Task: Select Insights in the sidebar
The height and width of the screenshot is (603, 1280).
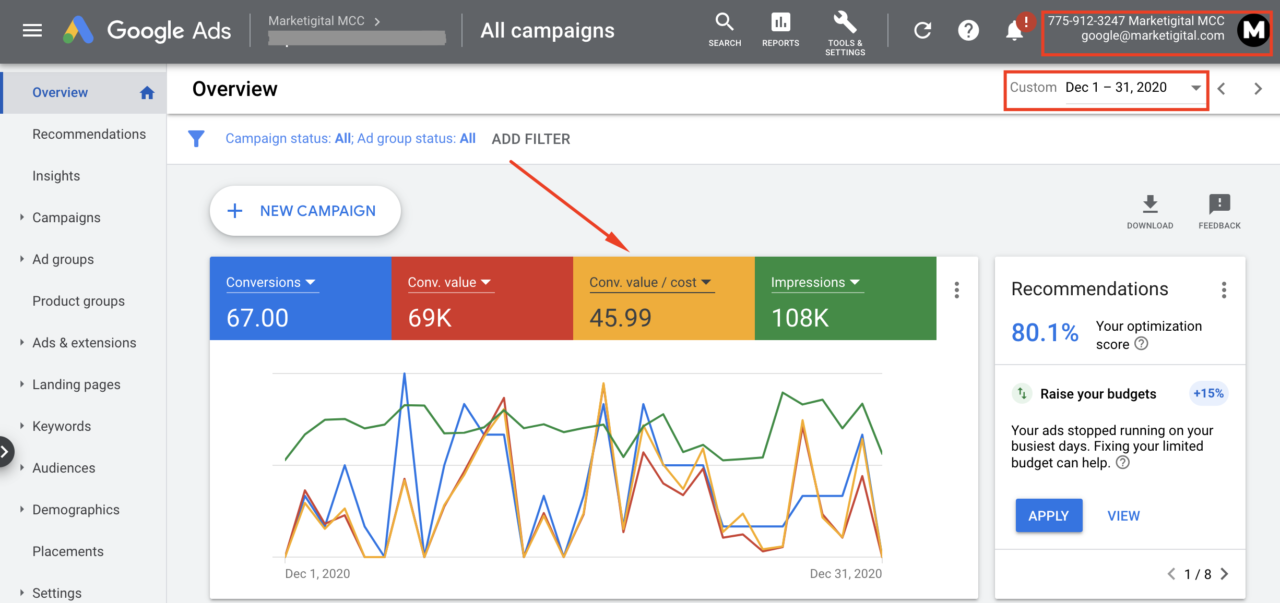Action: (x=56, y=176)
